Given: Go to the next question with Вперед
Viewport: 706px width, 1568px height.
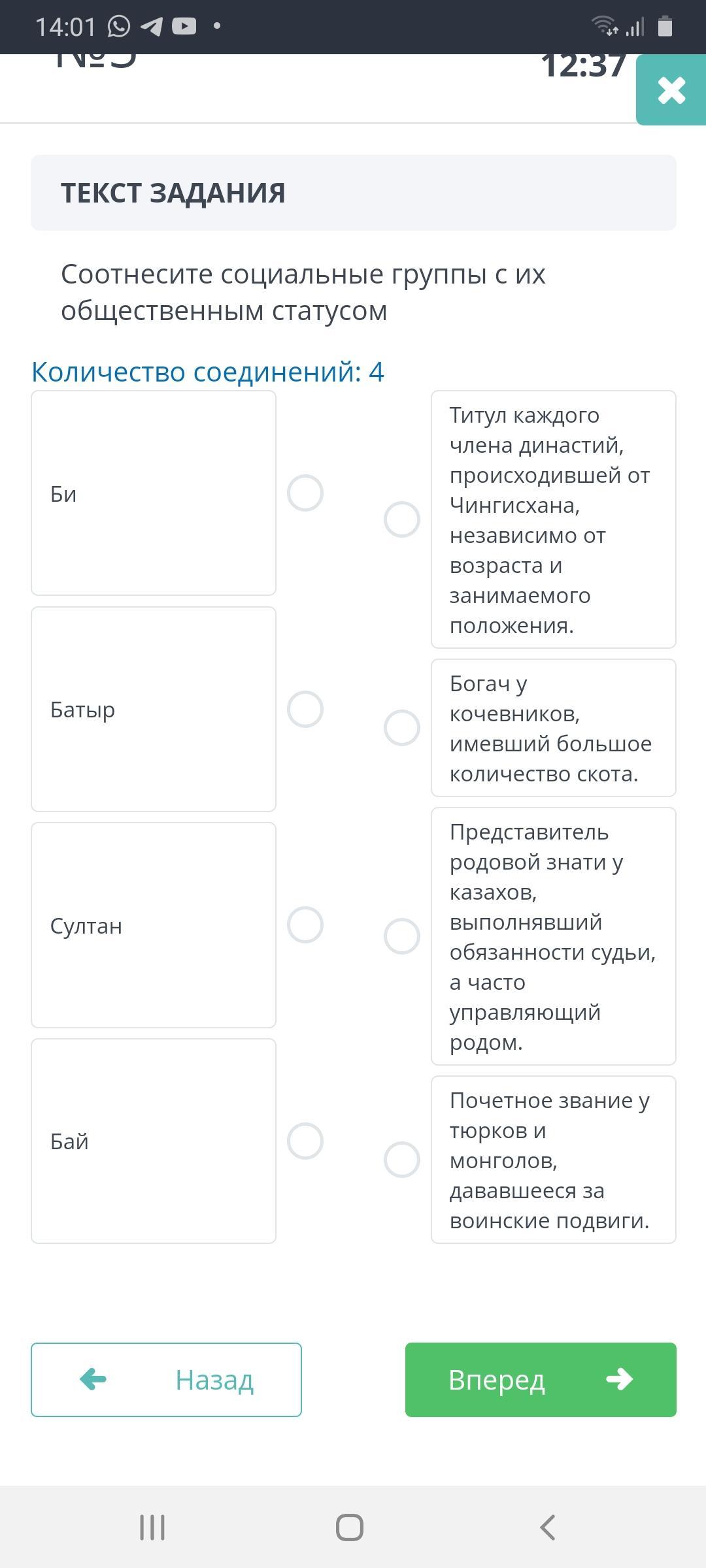Looking at the screenshot, I should (x=541, y=1380).
